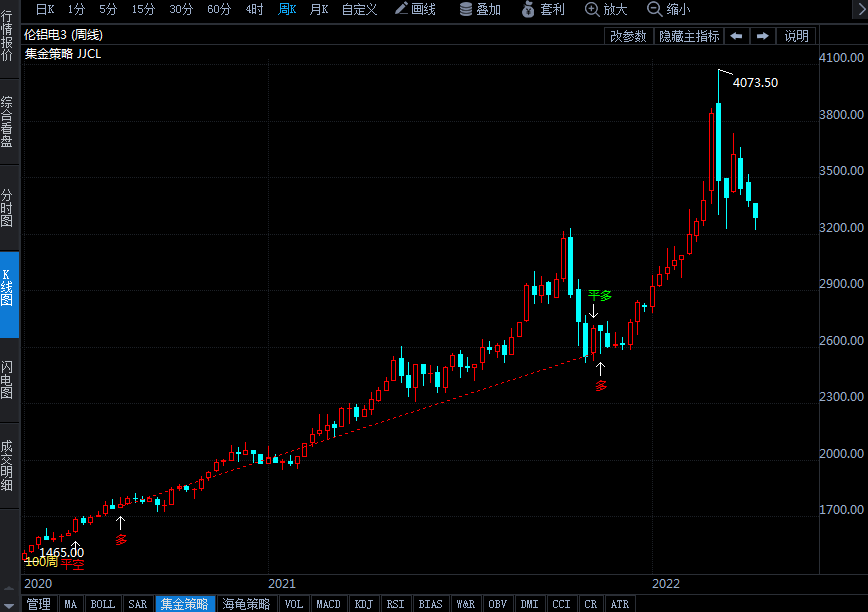Click the red 平空 signal marker
868x612 pixels.
click(72, 564)
